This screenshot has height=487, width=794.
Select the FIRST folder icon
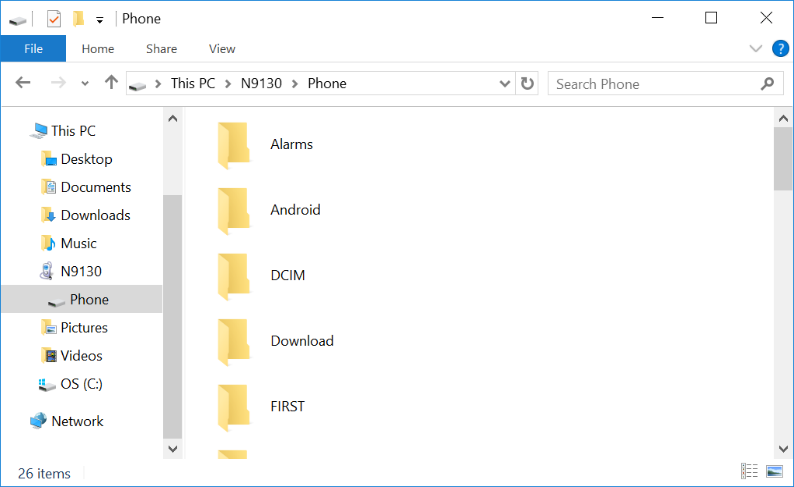pyautogui.click(x=233, y=408)
